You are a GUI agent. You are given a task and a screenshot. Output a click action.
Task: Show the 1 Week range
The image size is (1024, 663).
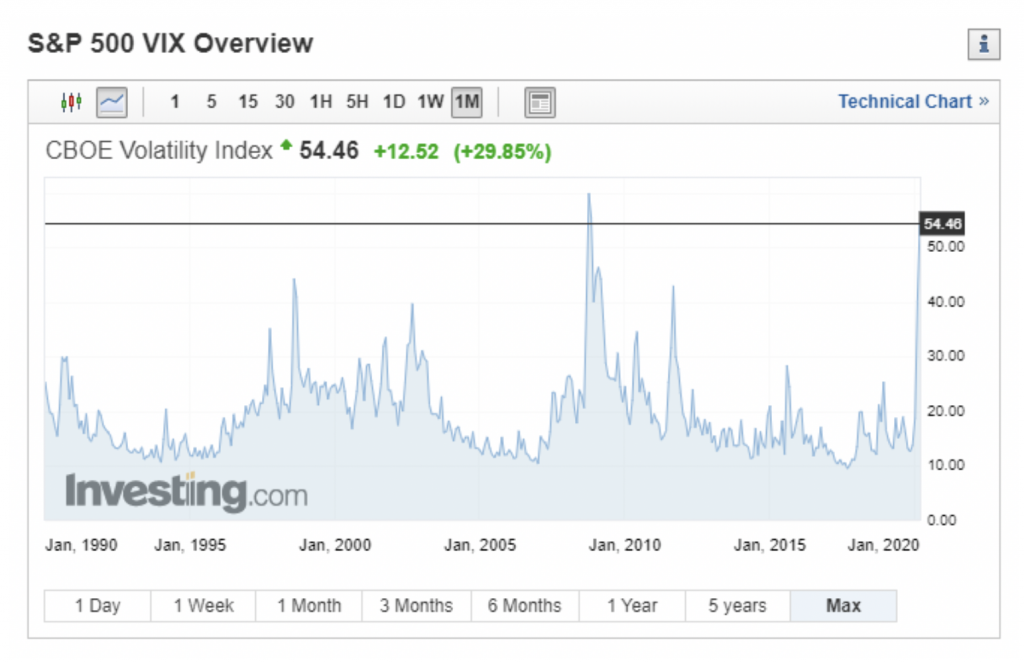203,606
